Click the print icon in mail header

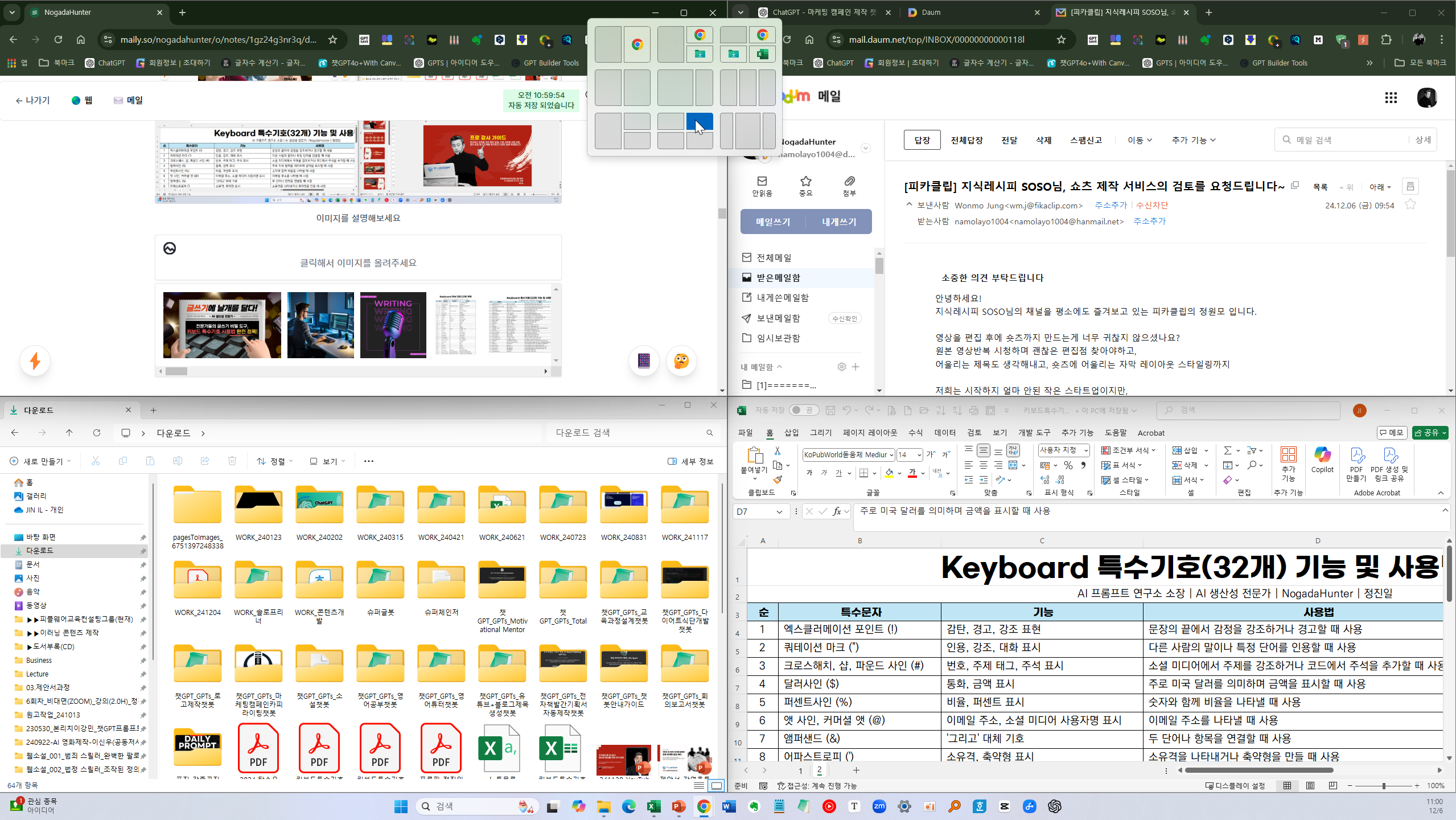1410,187
